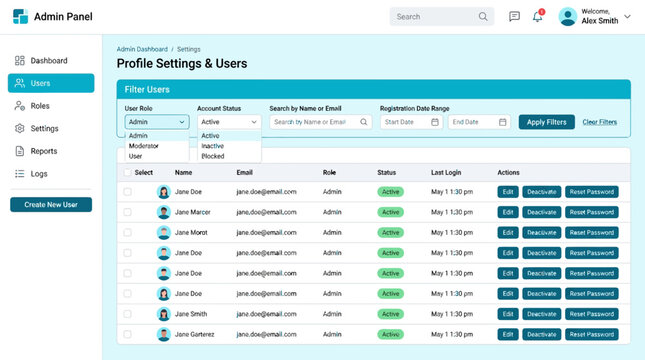Choose Active in Account Status list
Screen dimensions: 645x360
(229, 135)
